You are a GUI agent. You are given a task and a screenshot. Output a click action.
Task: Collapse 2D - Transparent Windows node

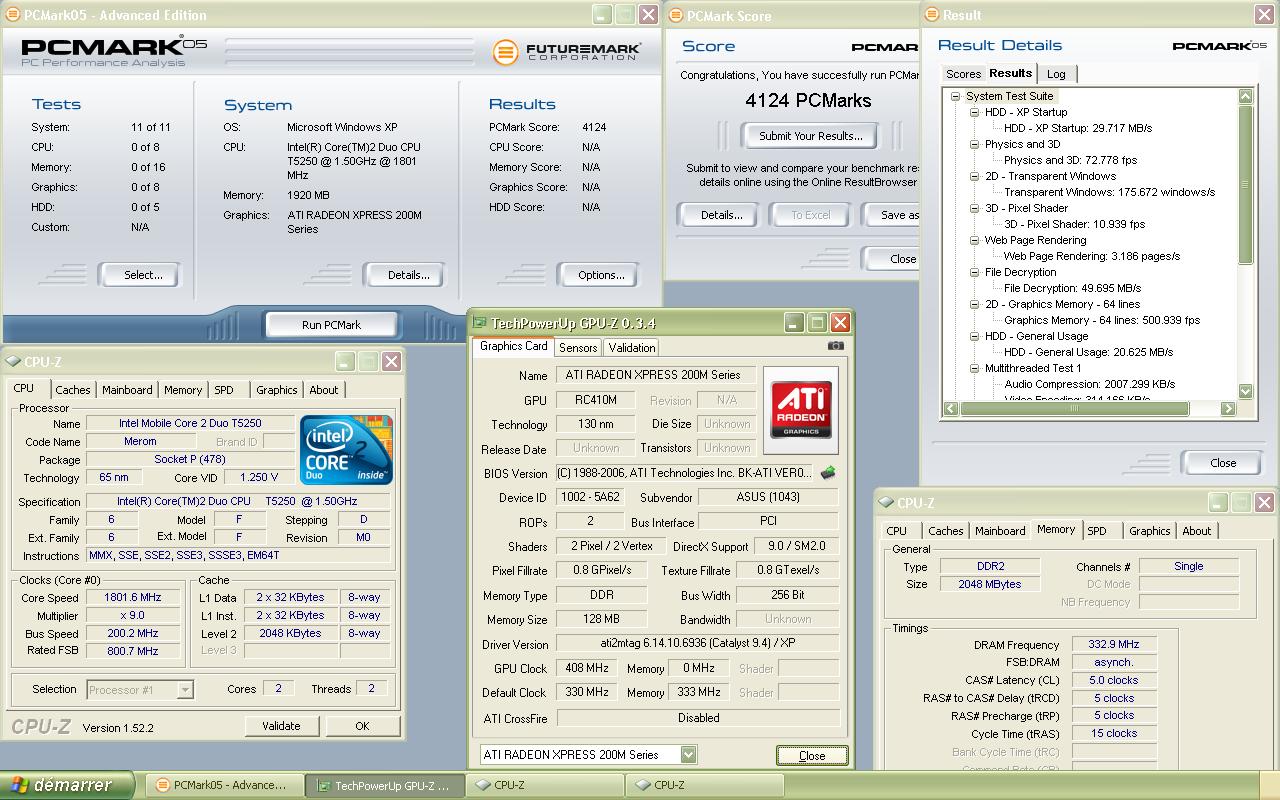975,176
